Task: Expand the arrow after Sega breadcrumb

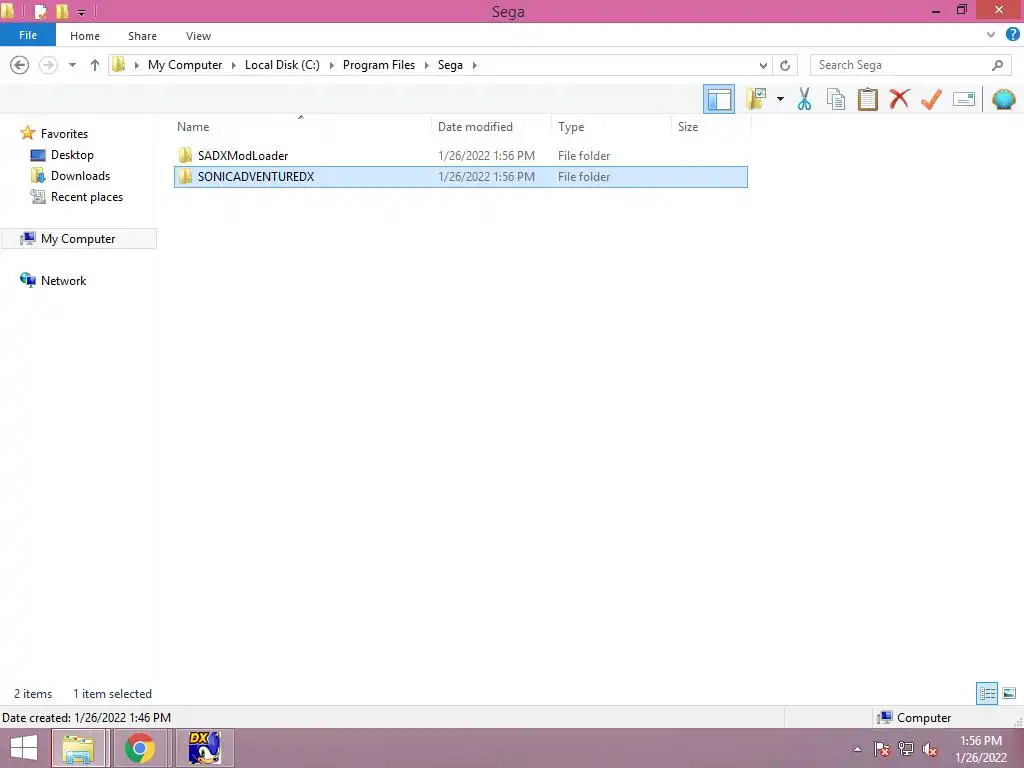Action: [x=474, y=65]
